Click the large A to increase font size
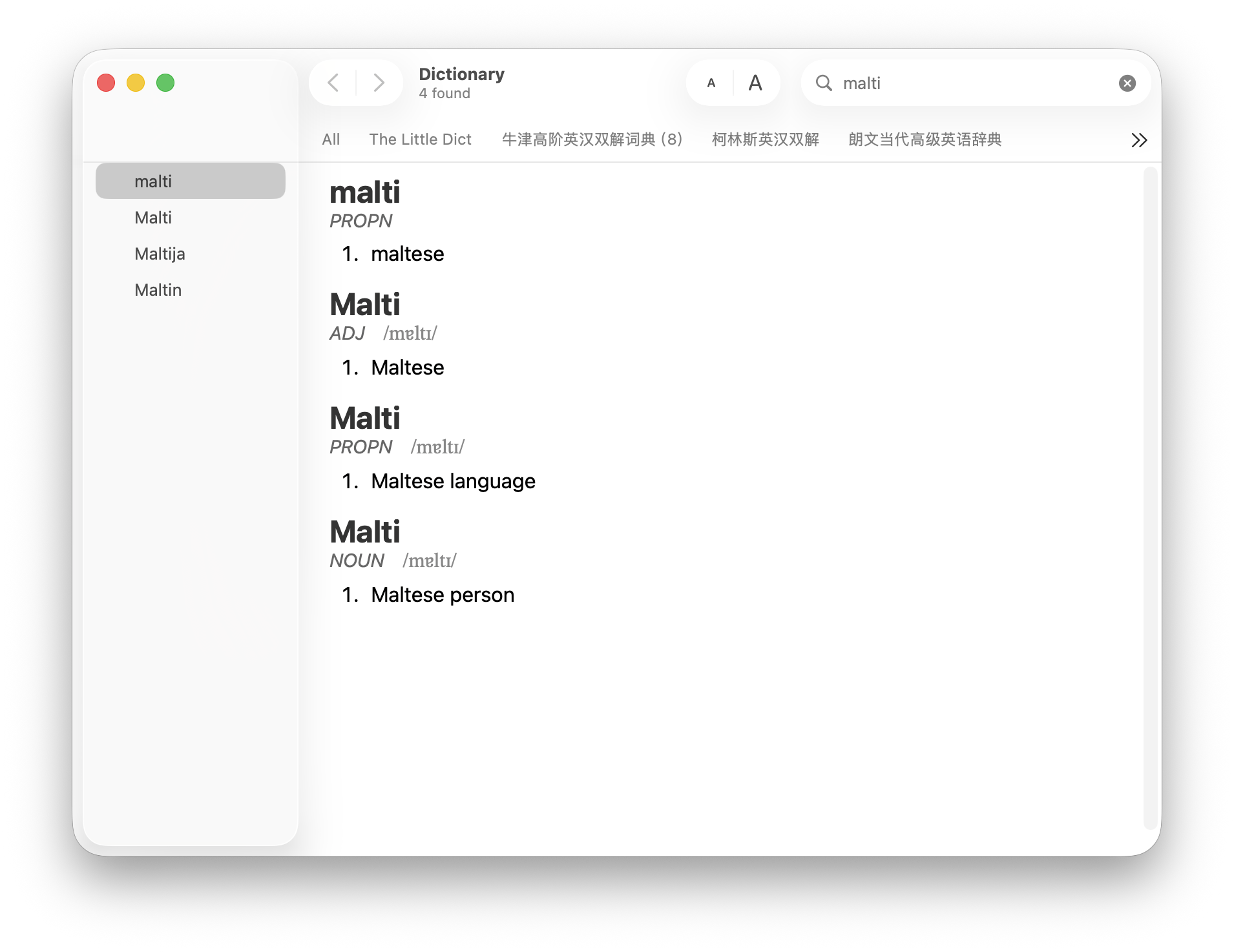Viewport: 1234px width, 952px height. click(x=755, y=83)
